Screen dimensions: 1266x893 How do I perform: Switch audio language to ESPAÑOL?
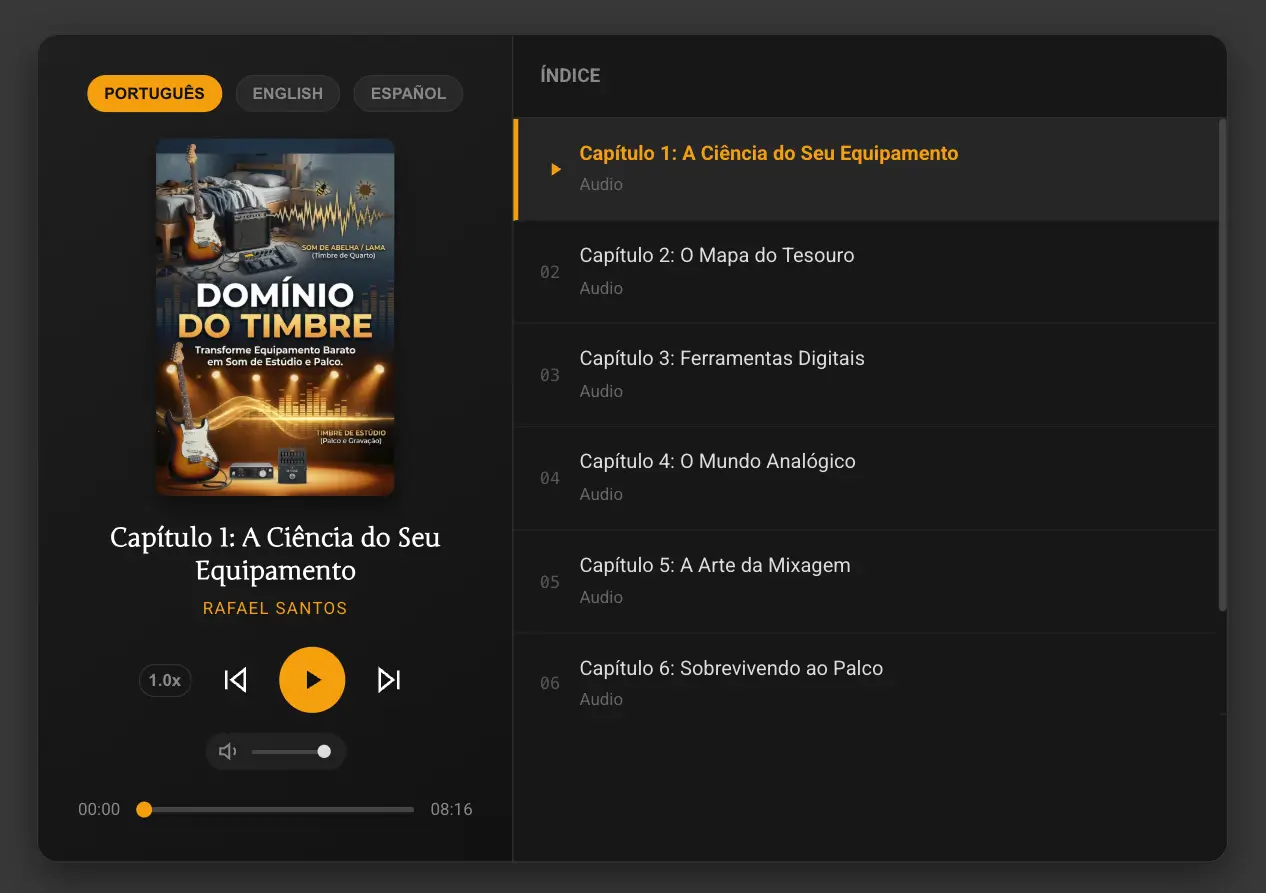tap(408, 93)
